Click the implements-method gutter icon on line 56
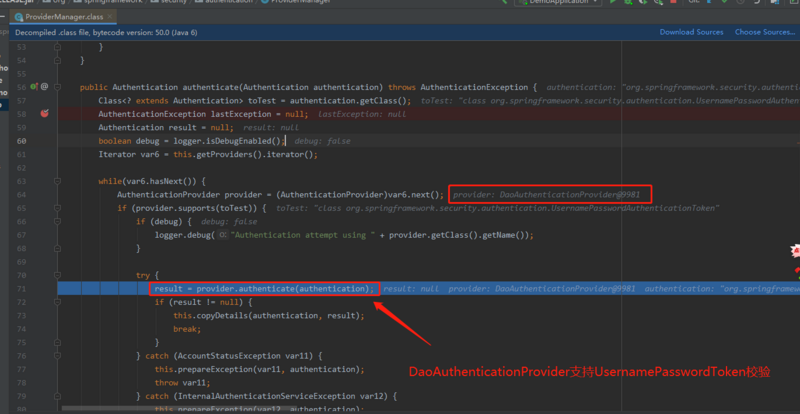 [x=34, y=87]
